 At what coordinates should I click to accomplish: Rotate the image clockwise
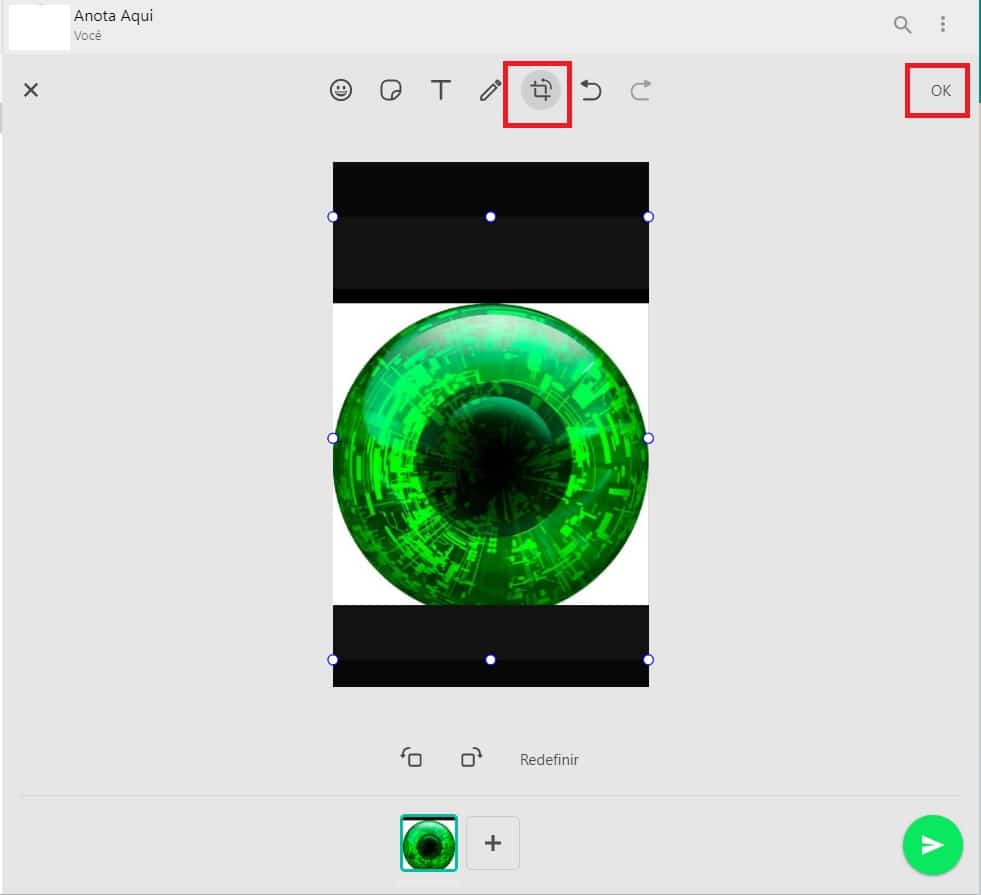tap(471, 758)
